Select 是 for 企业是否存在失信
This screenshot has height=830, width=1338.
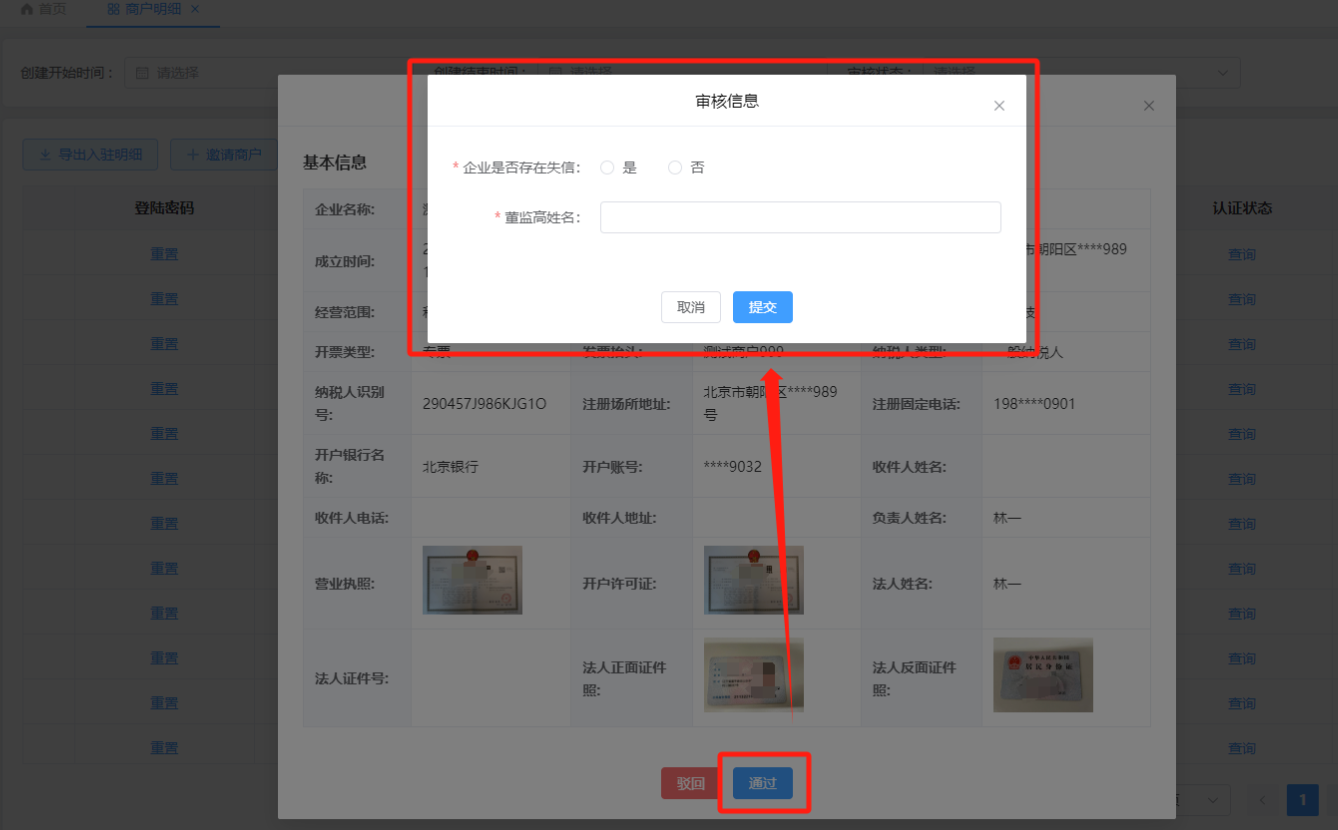[x=607, y=168]
